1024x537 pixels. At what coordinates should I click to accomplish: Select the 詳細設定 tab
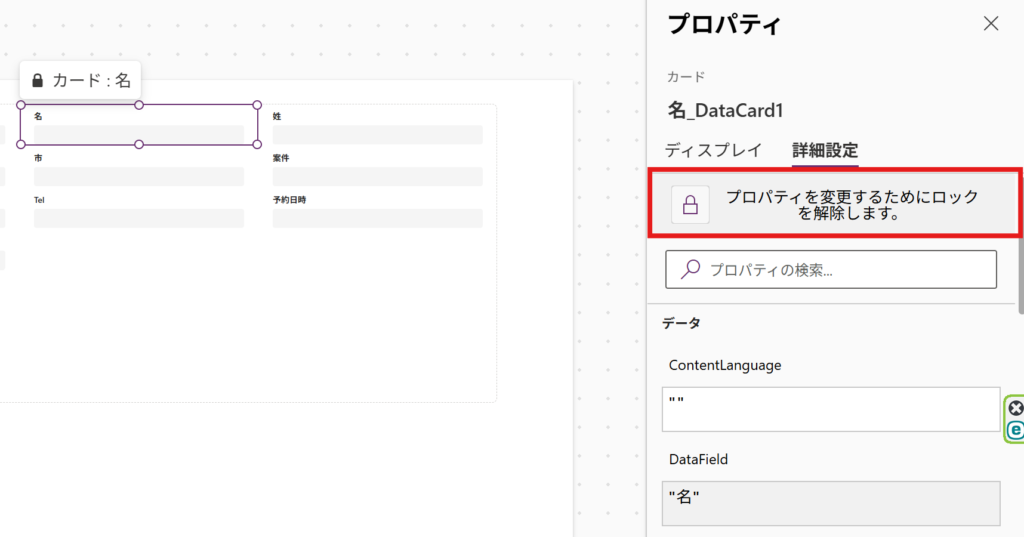tap(825, 150)
